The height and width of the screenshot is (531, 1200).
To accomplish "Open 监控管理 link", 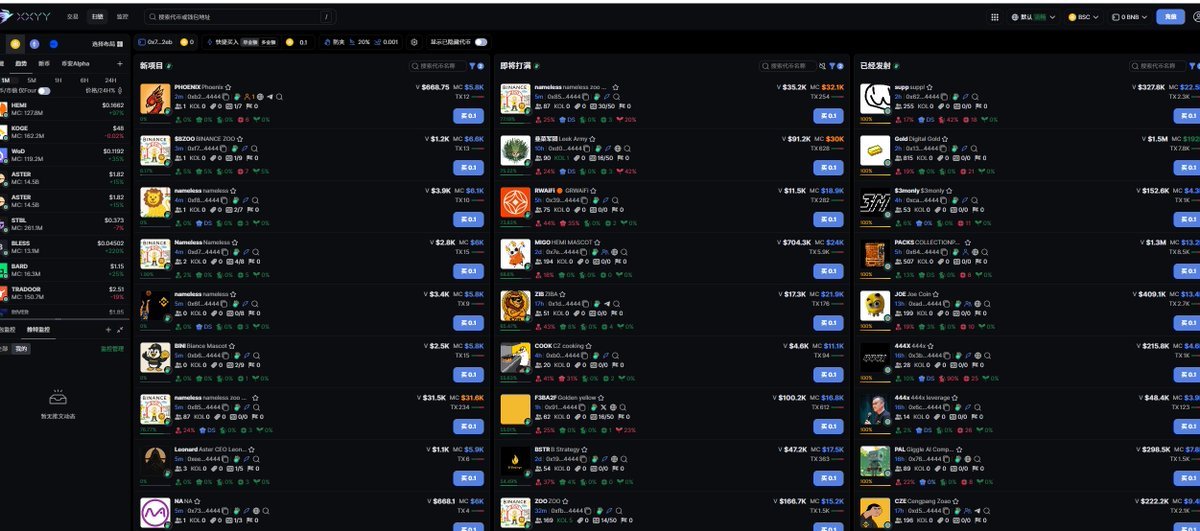I will [x=112, y=348].
